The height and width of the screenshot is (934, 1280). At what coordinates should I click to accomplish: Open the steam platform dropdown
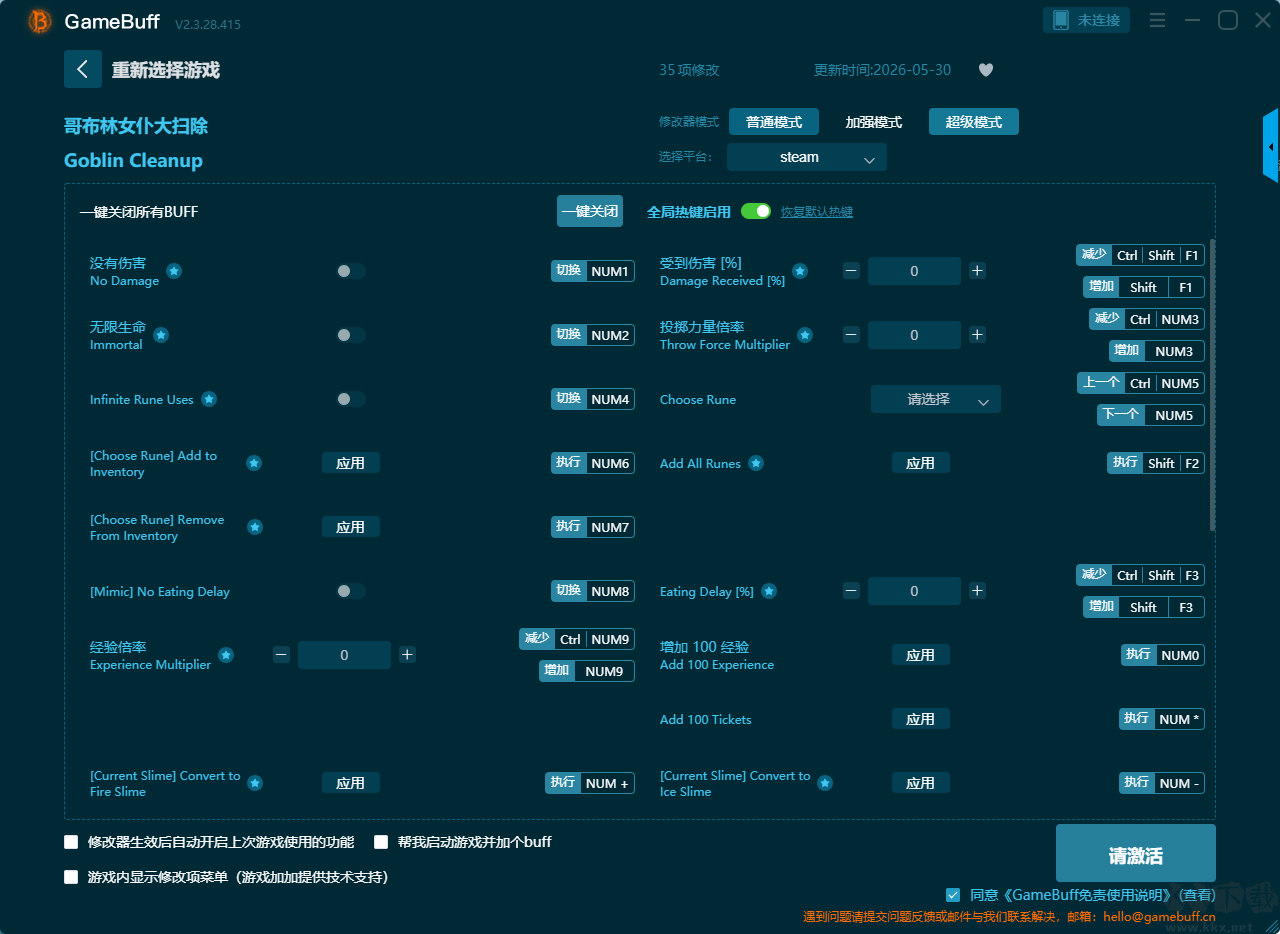click(x=807, y=157)
